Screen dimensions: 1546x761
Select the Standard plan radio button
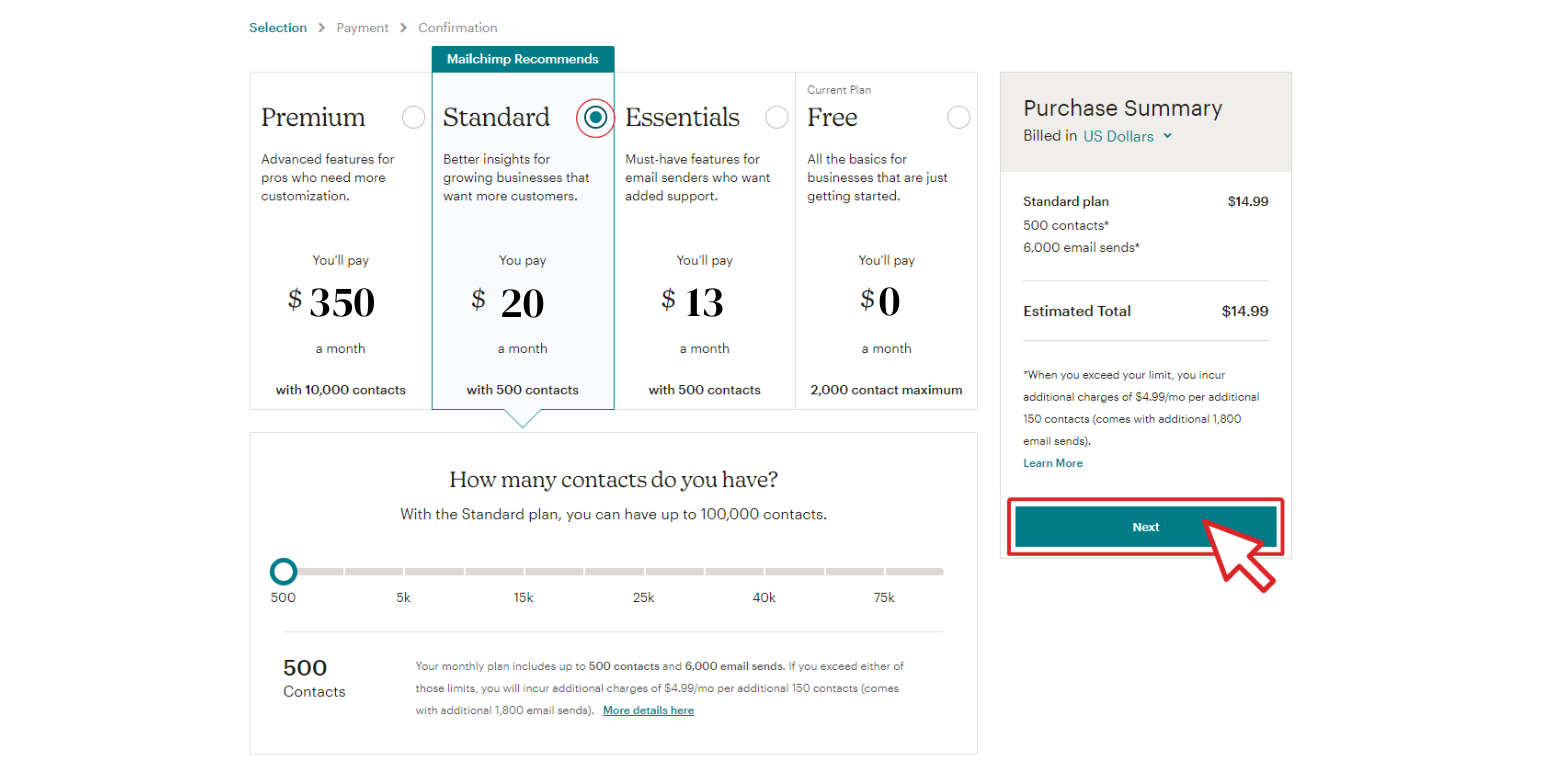pyautogui.click(x=596, y=118)
